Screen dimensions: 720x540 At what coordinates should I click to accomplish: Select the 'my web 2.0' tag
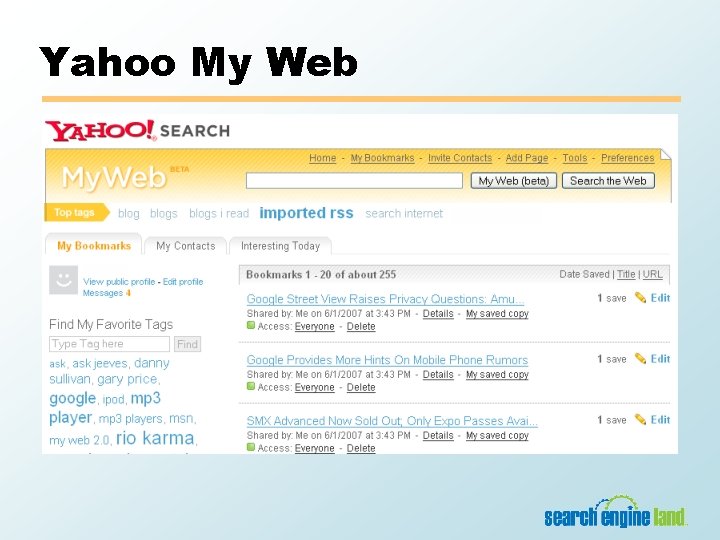(x=79, y=440)
